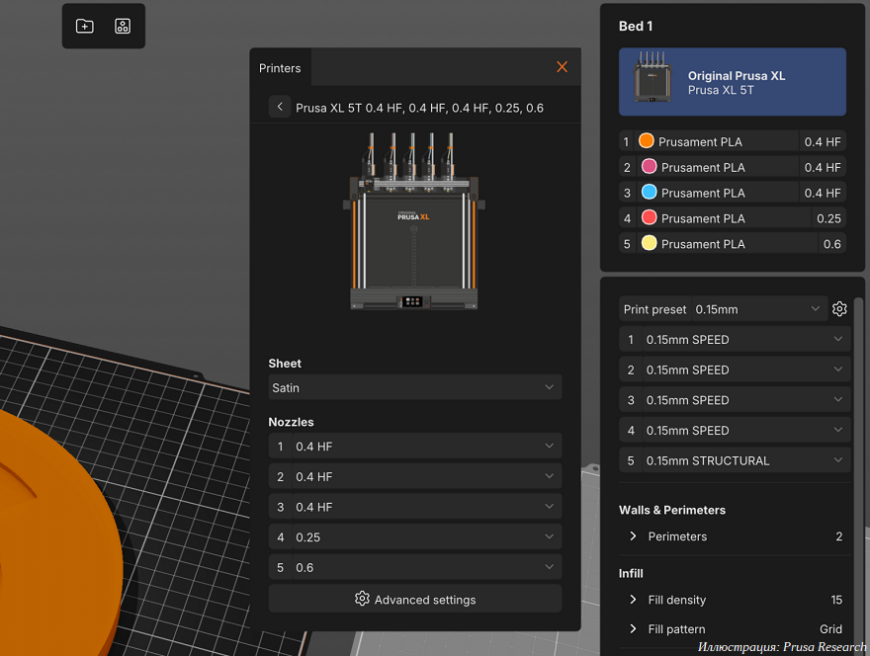Open nozzle 3 dropdown set to 0.4 HF
Screen dimensions: 870x656
tap(415, 507)
